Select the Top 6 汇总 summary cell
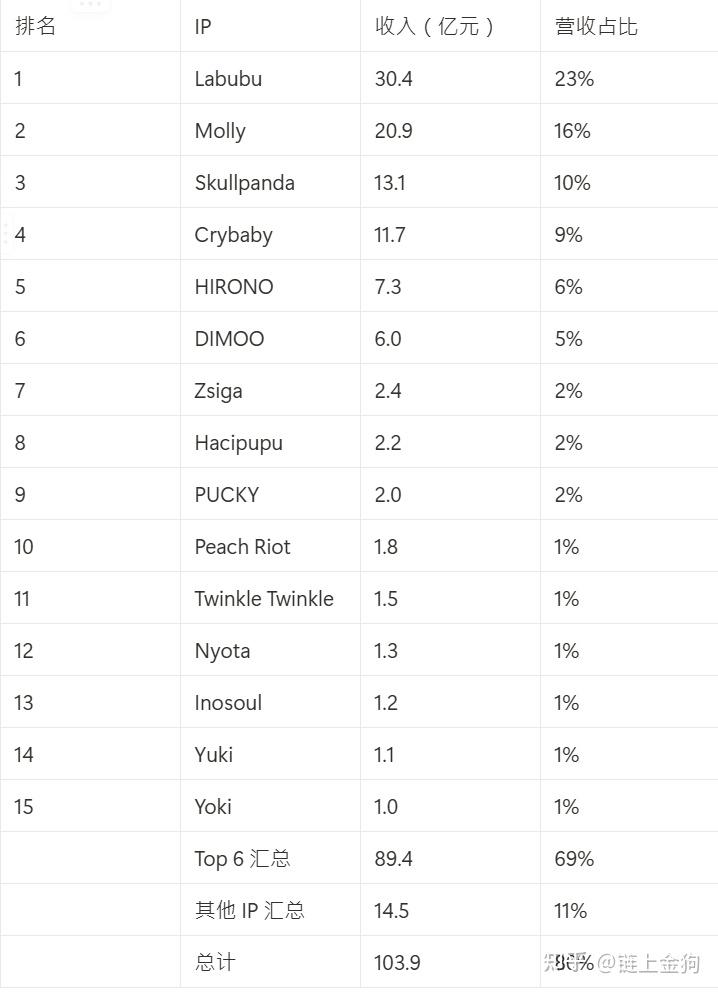This screenshot has height=993, width=718. pos(242,859)
